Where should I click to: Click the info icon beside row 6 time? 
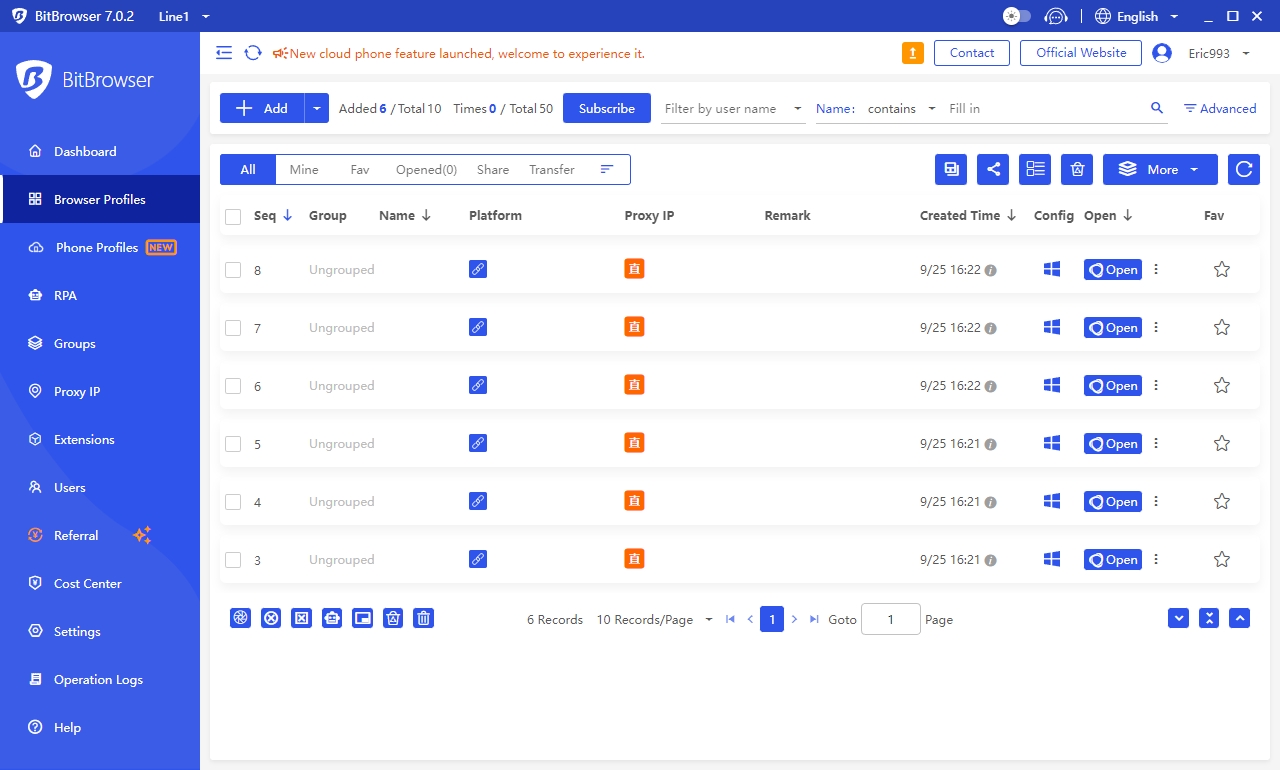(x=990, y=386)
